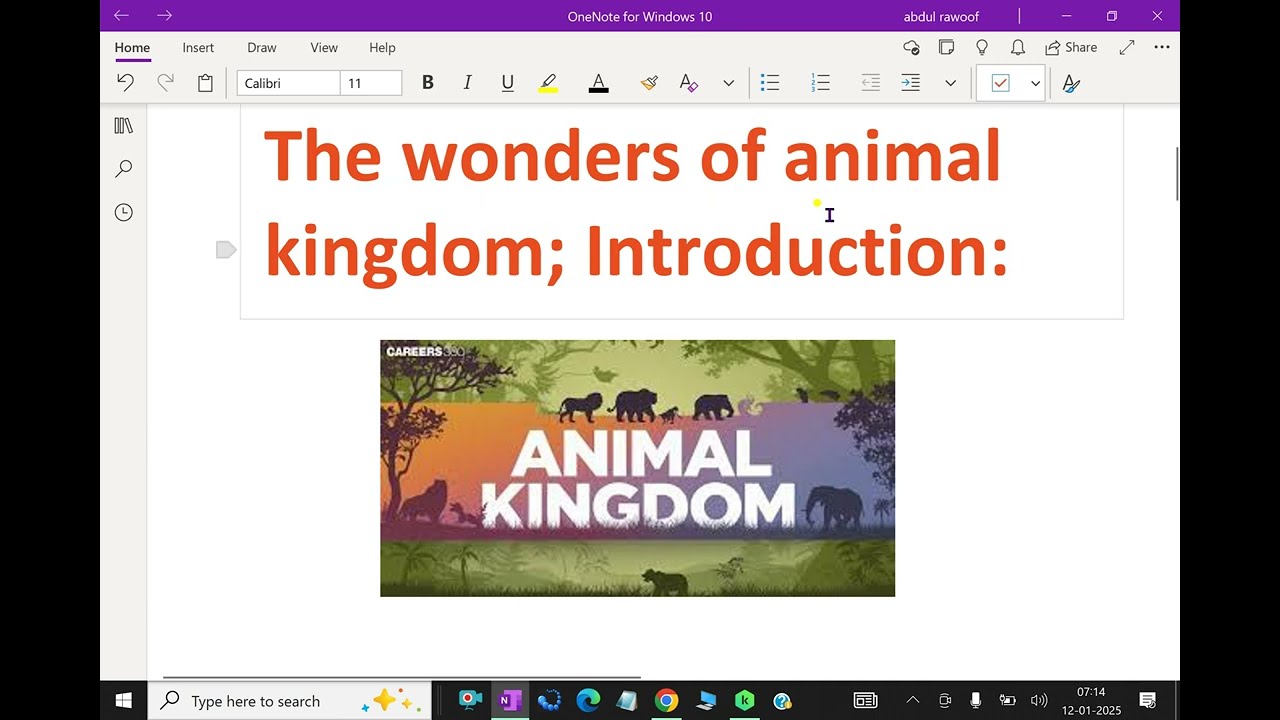Open the Calibri font name box

[x=288, y=83]
